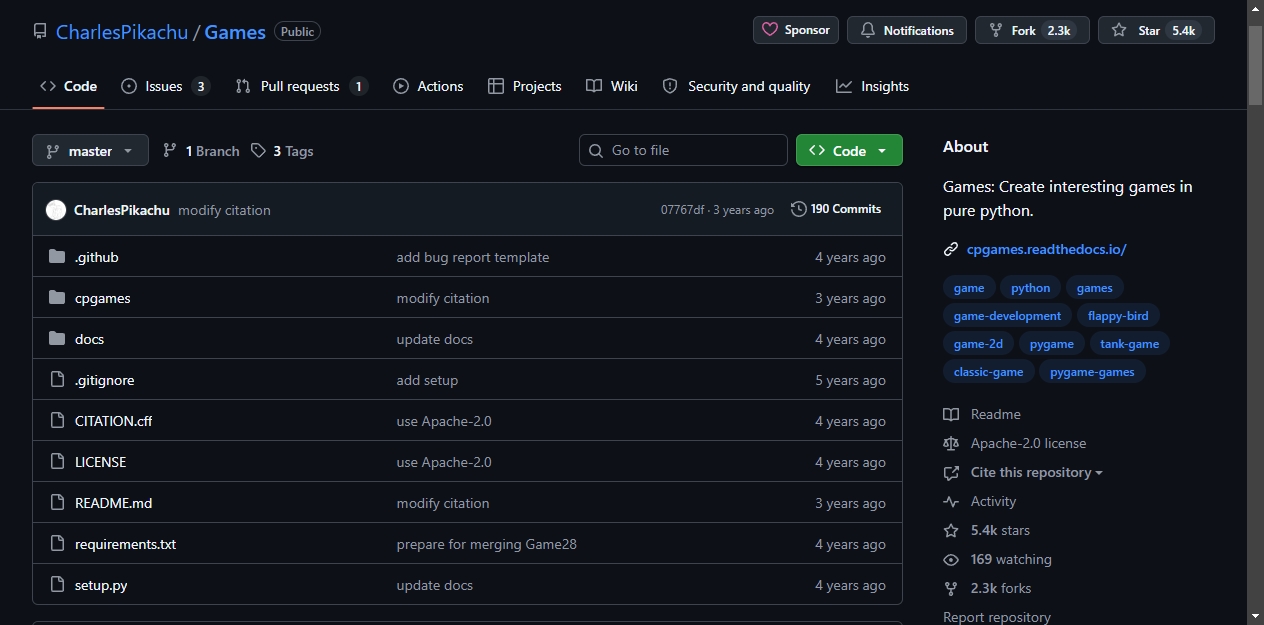1264x625 pixels.
Task: View the 190 Commits history link
Action: pos(836,209)
